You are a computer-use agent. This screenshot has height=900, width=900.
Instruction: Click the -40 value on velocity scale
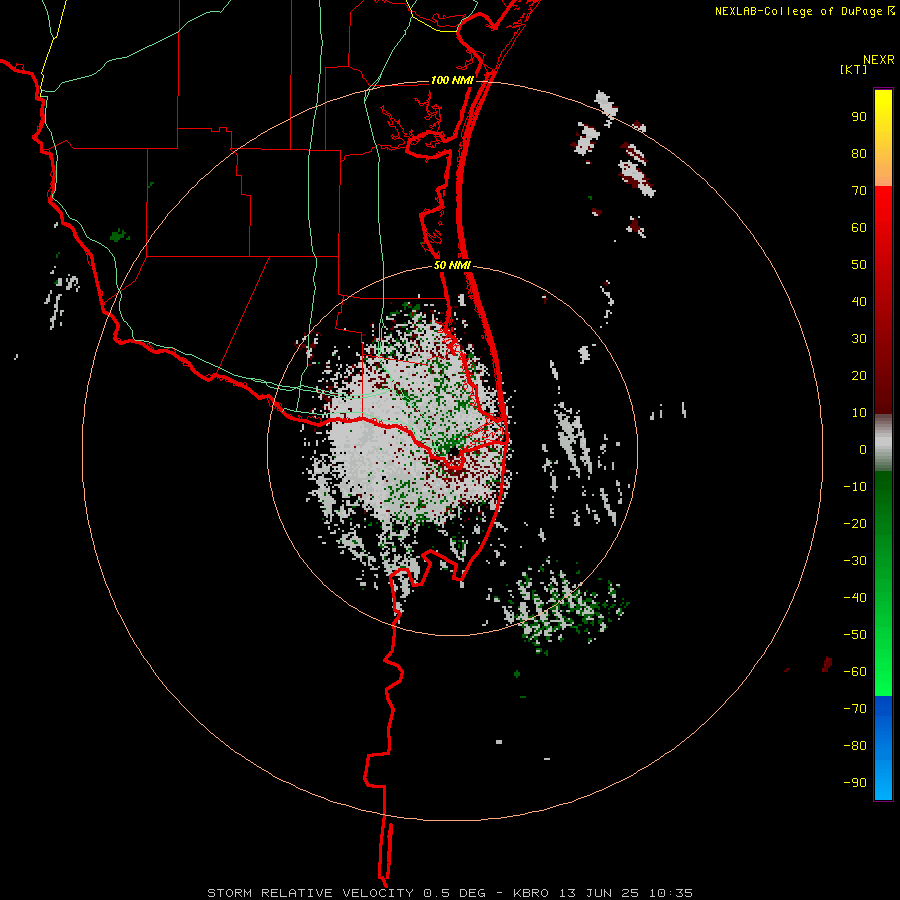click(855, 598)
